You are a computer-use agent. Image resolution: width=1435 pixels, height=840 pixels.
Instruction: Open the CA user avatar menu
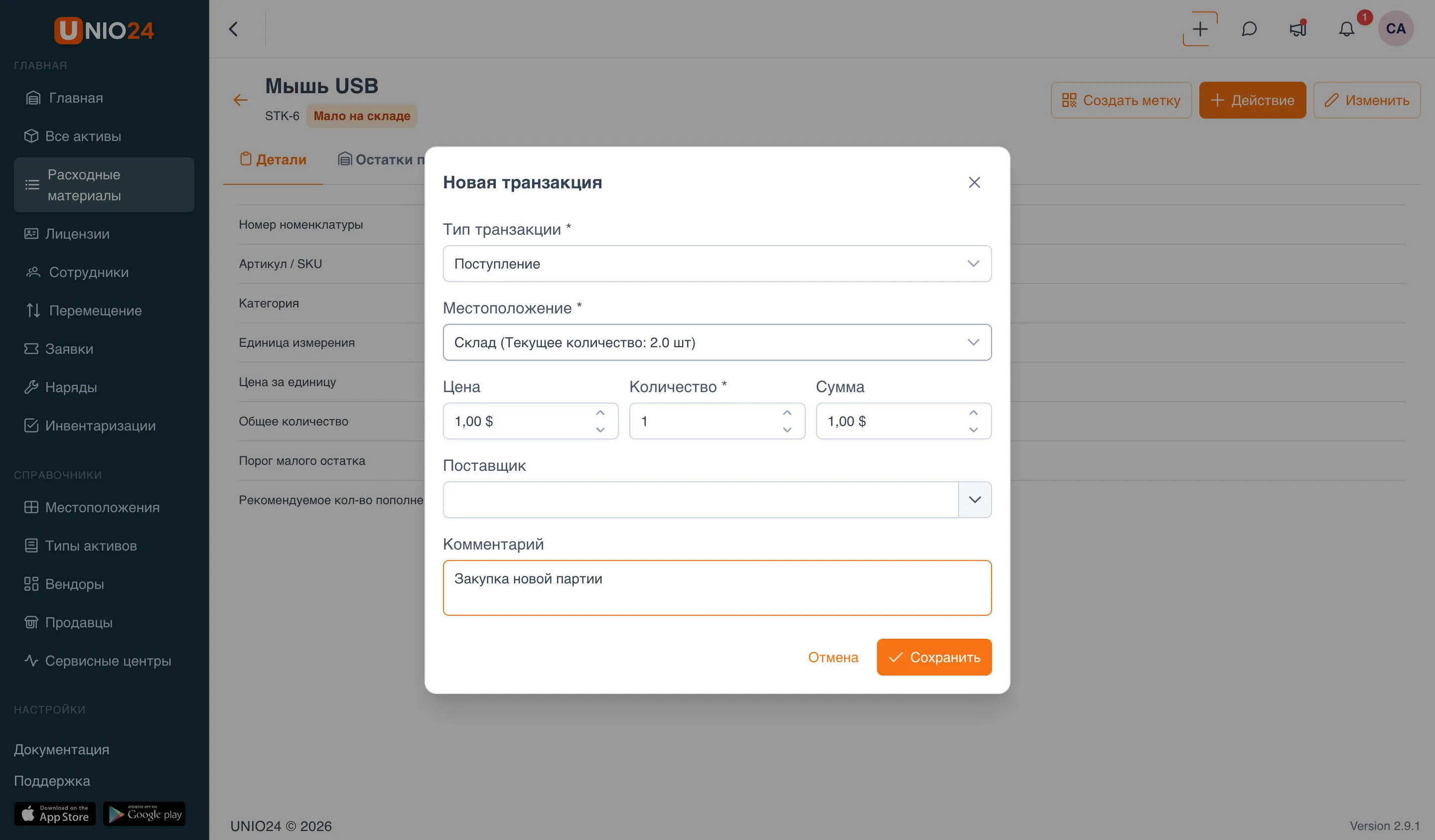pos(1396,28)
